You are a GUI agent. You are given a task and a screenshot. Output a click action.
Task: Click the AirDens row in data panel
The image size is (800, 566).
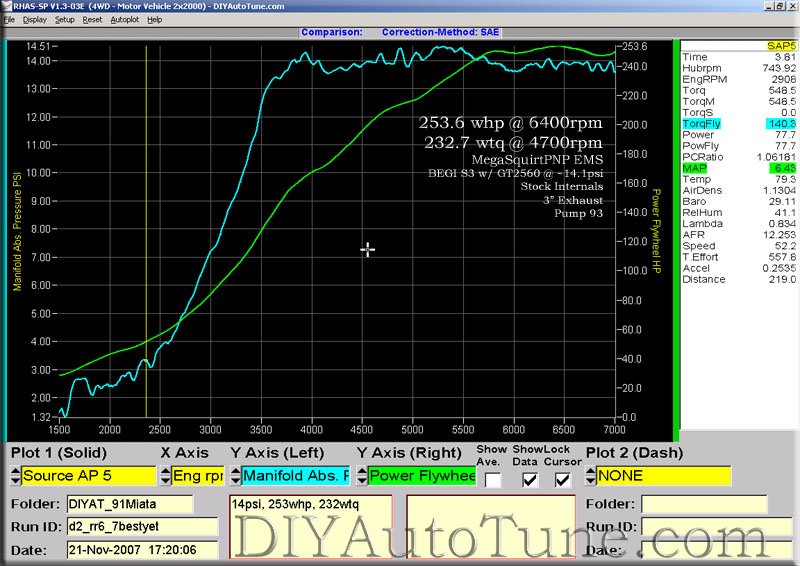(x=739, y=191)
